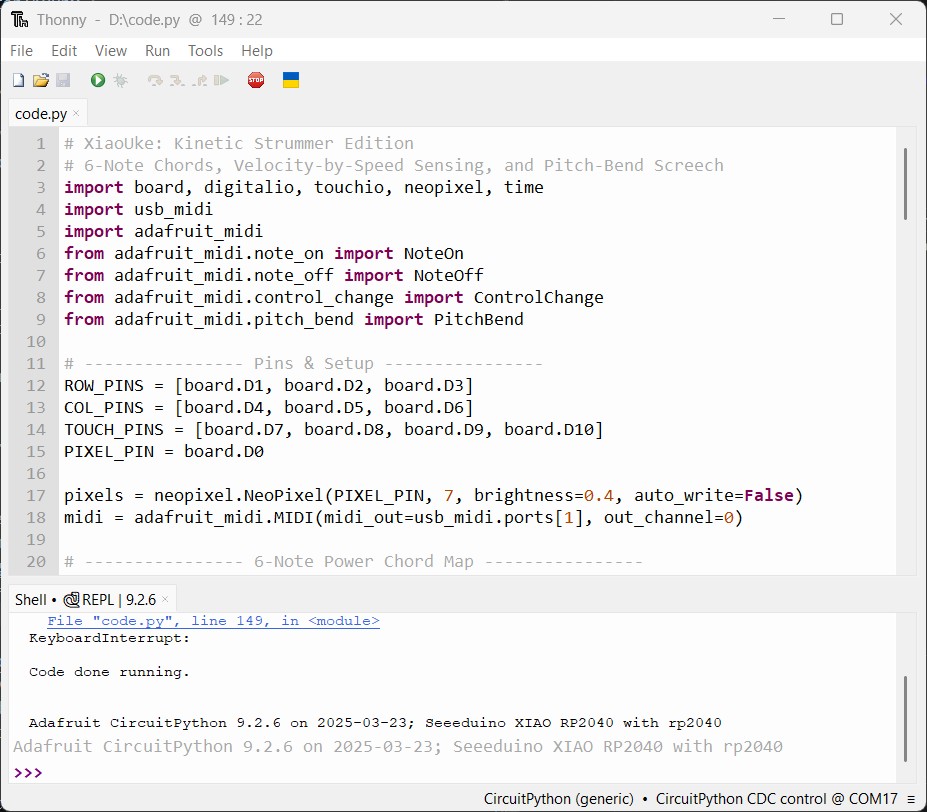927x812 pixels.
Task: Click the Resume execution icon
Action: (222, 79)
